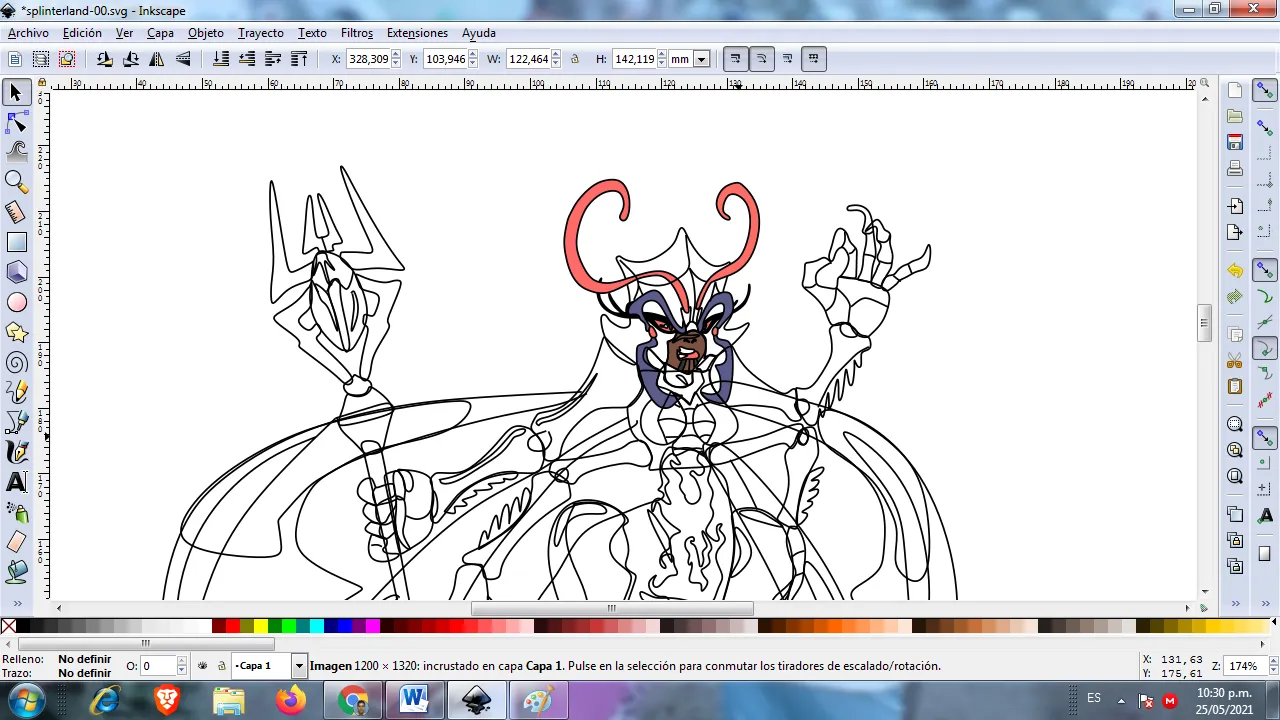Screen dimensions: 1280x720
Task: Select the Ellipse tool
Action: click(17, 302)
